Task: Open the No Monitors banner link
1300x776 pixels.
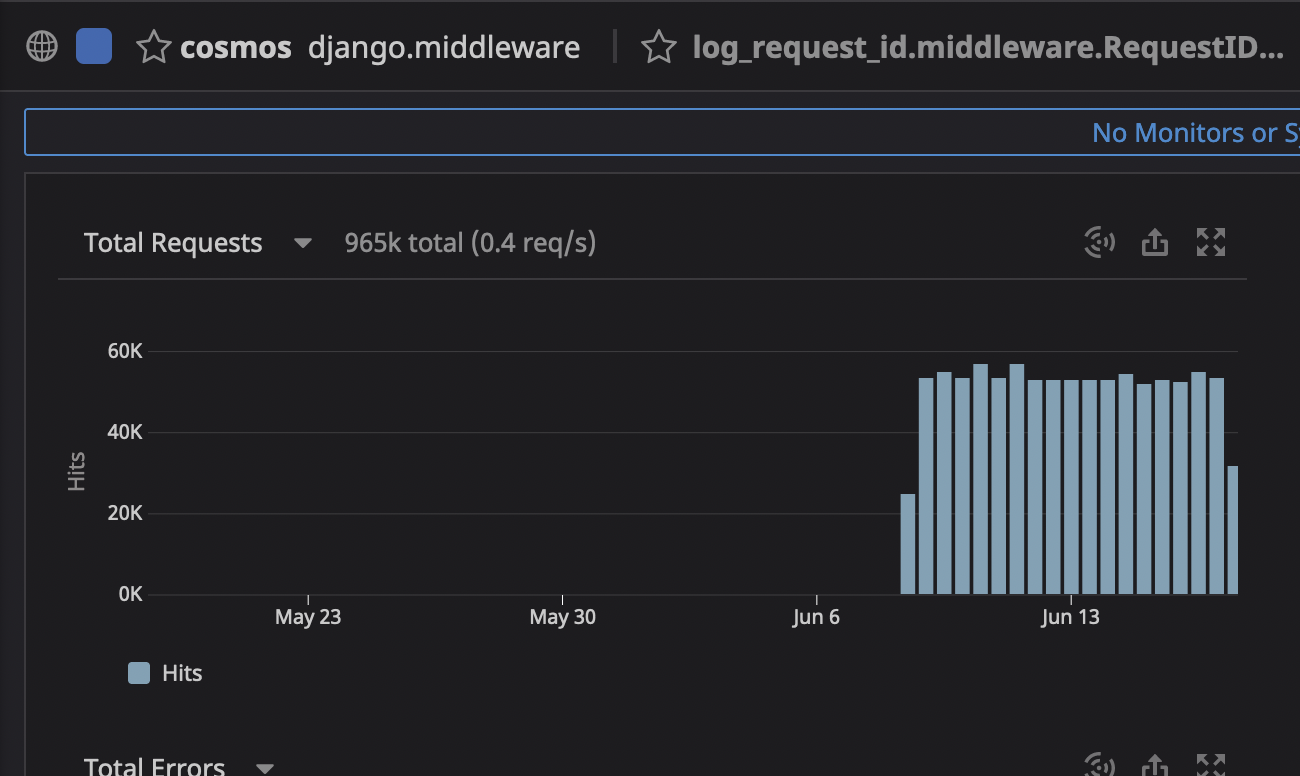Action: pos(1195,132)
